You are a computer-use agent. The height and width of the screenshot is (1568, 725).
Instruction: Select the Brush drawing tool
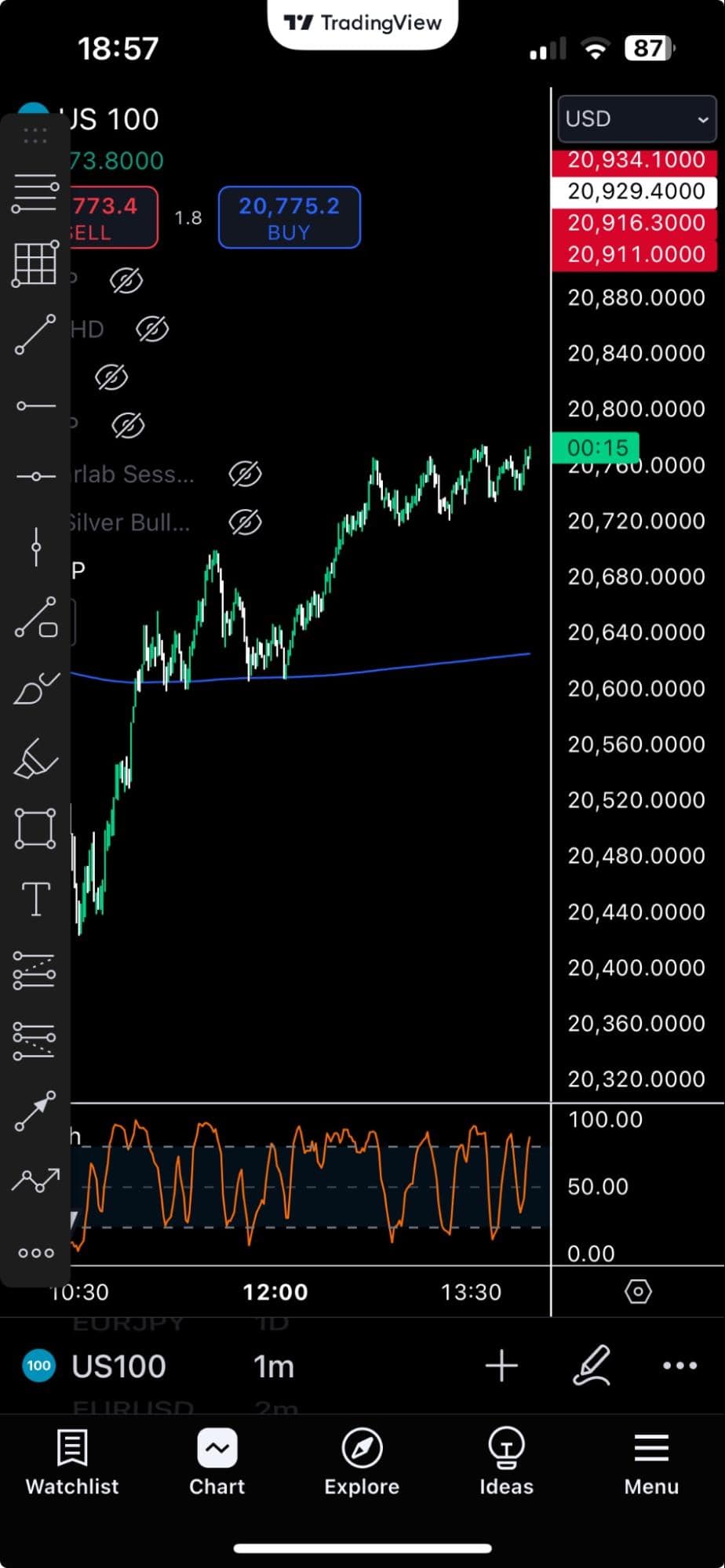[35, 689]
